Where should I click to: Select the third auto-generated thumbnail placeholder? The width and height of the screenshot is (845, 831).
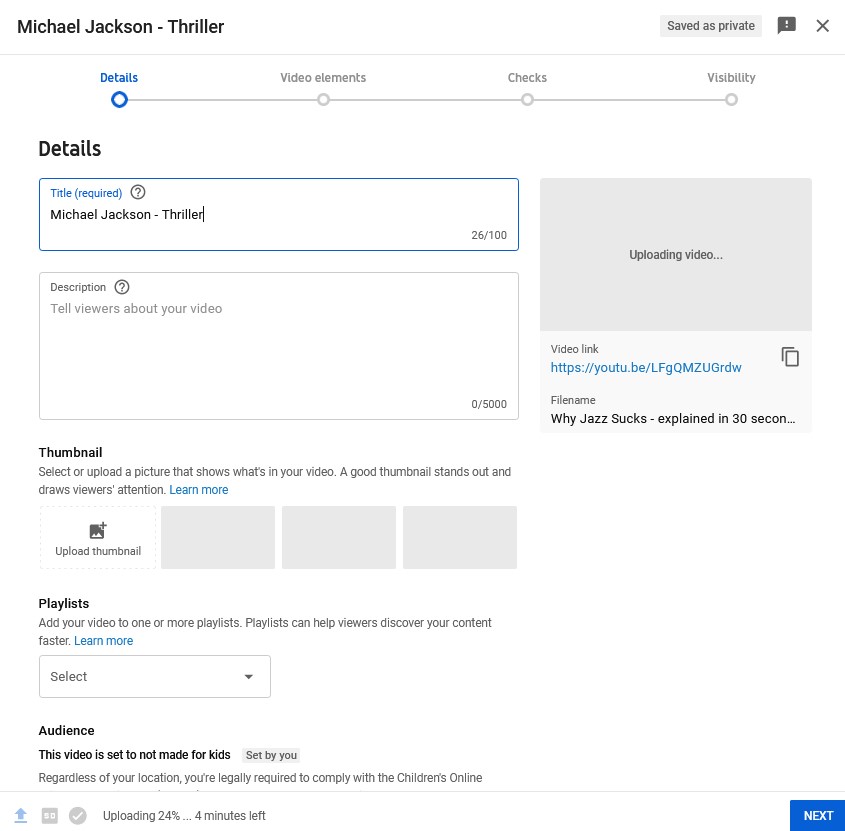pos(460,537)
